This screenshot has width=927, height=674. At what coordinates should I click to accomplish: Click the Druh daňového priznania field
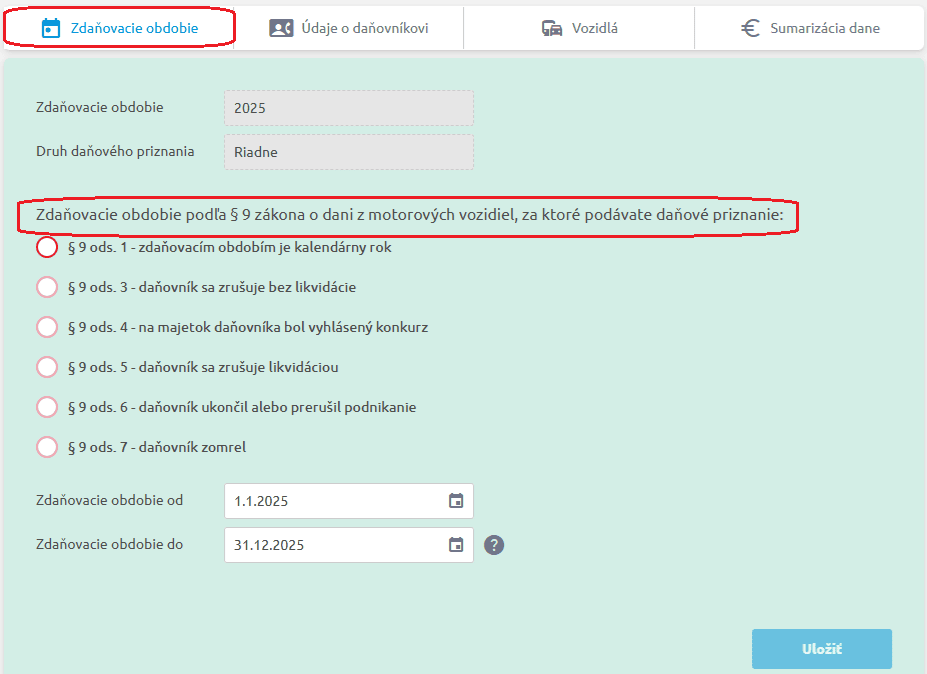point(348,152)
